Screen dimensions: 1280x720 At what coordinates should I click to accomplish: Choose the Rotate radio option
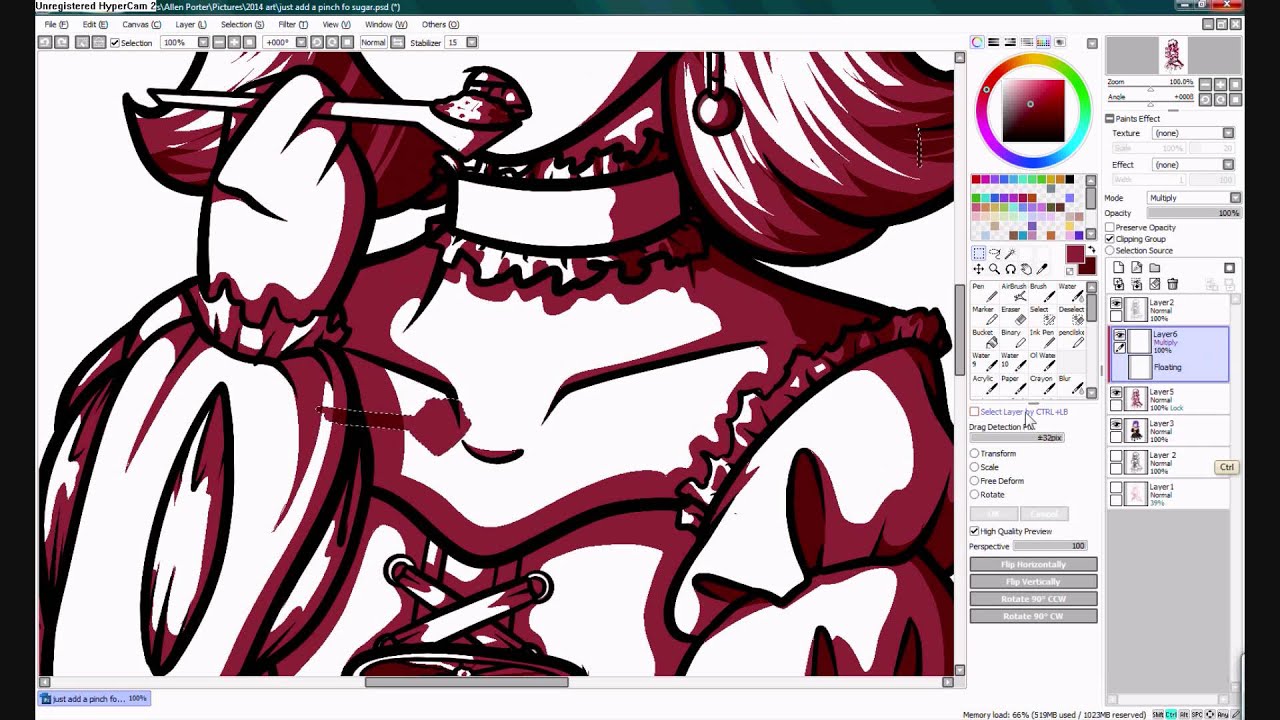[x=974, y=495]
